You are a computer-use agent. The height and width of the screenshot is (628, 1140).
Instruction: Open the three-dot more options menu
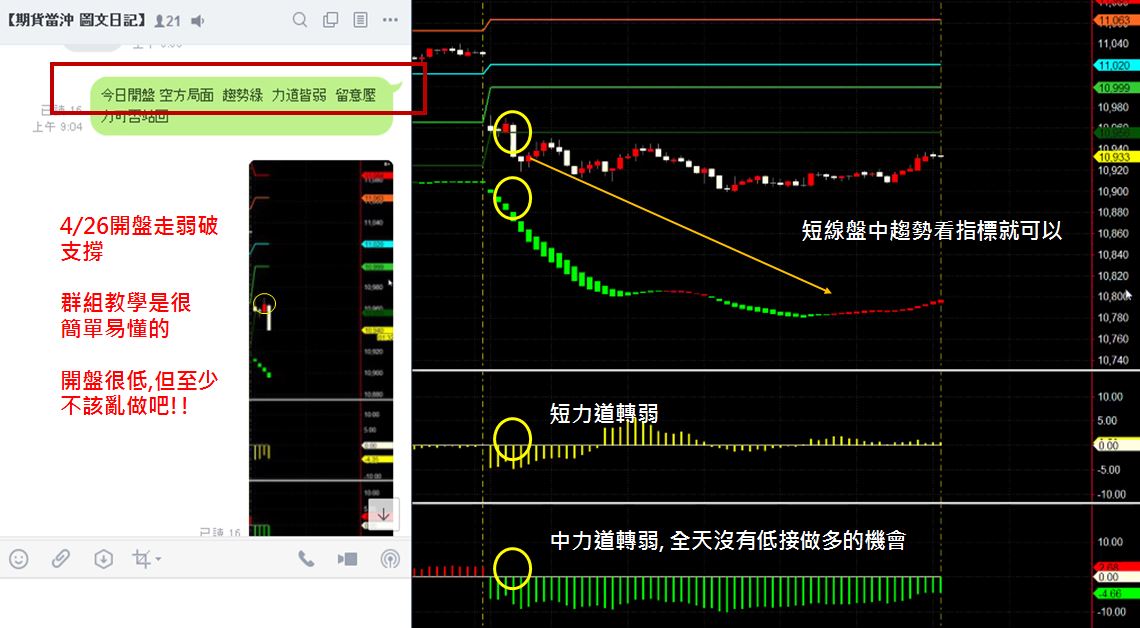390,20
